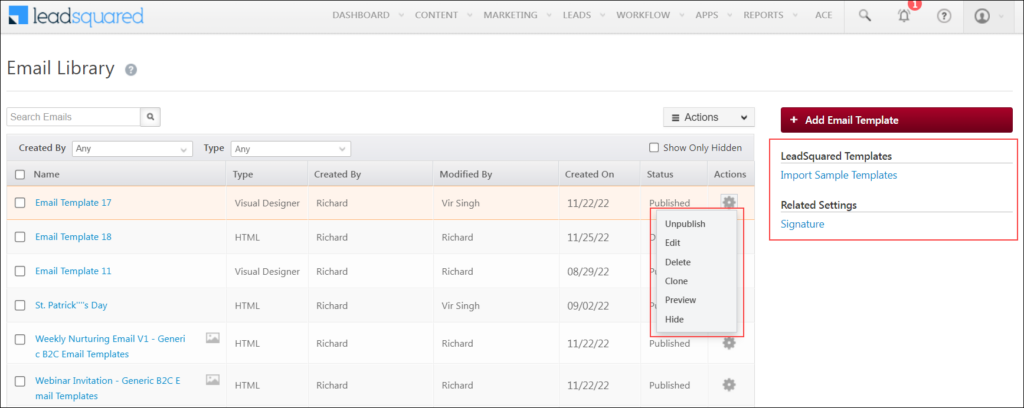The image size is (1024, 408).
Task: Check the box for St. Patrick's Day
Action: [20, 305]
